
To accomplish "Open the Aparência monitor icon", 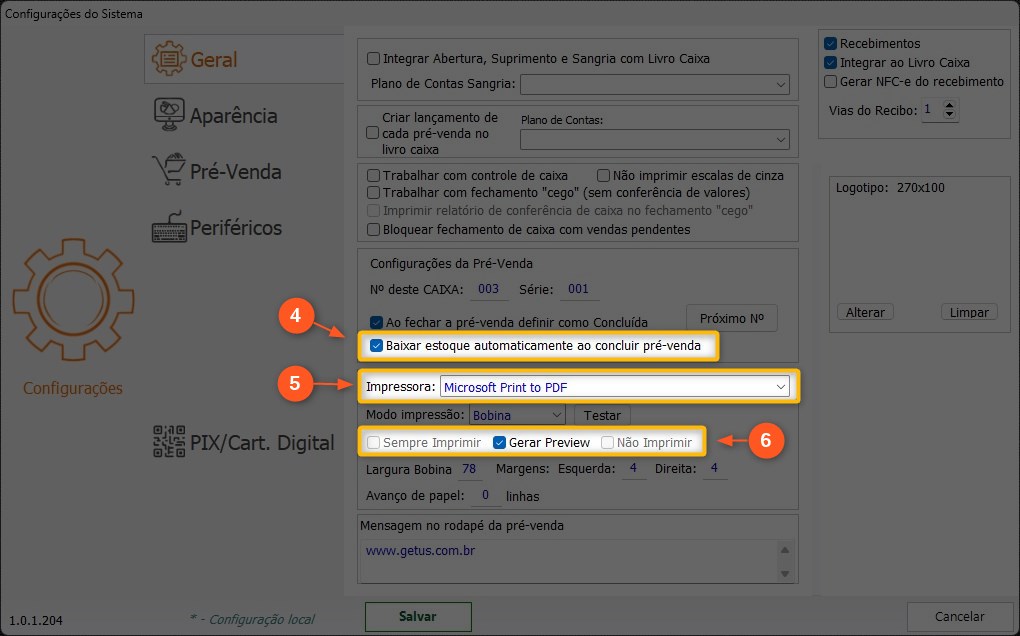I will point(168,115).
